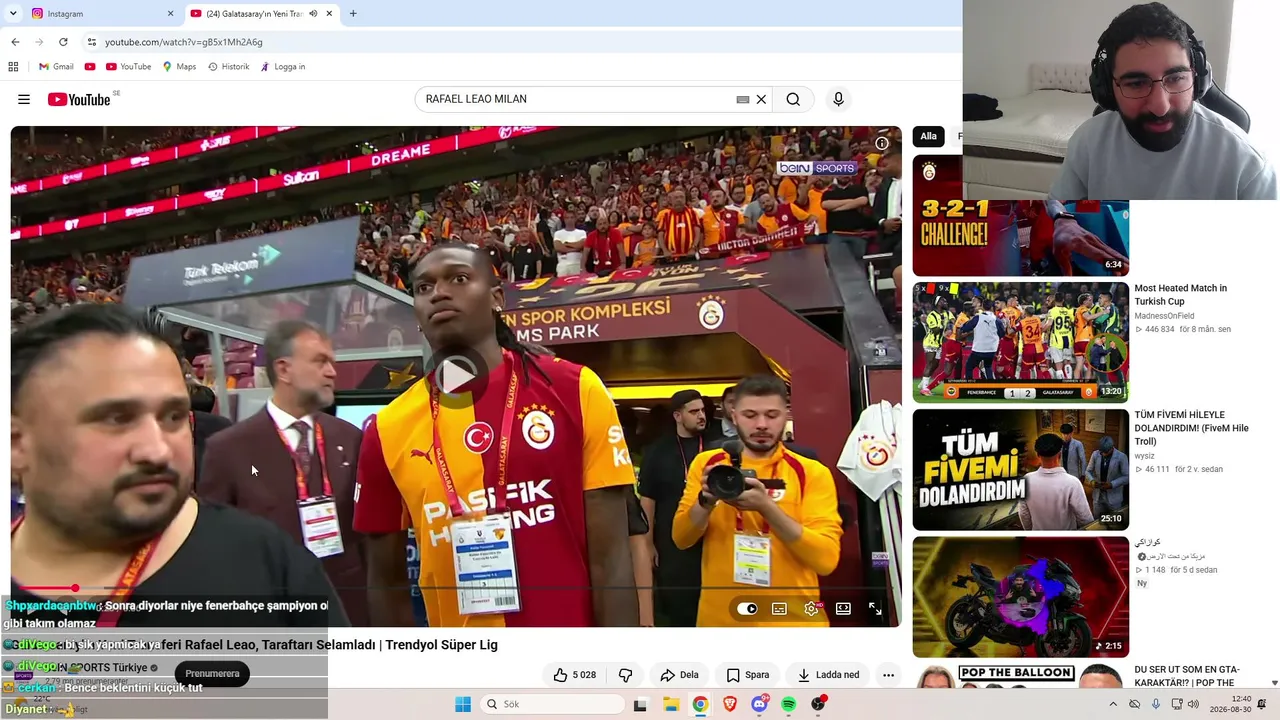Open the video info card icon
1280x720 pixels.
click(x=882, y=143)
